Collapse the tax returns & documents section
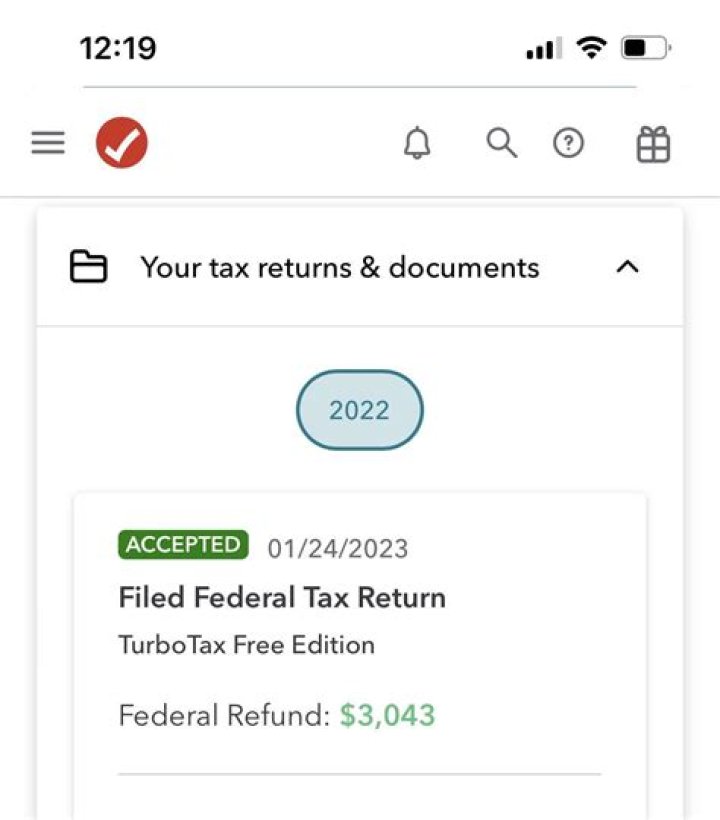 click(627, 267)
